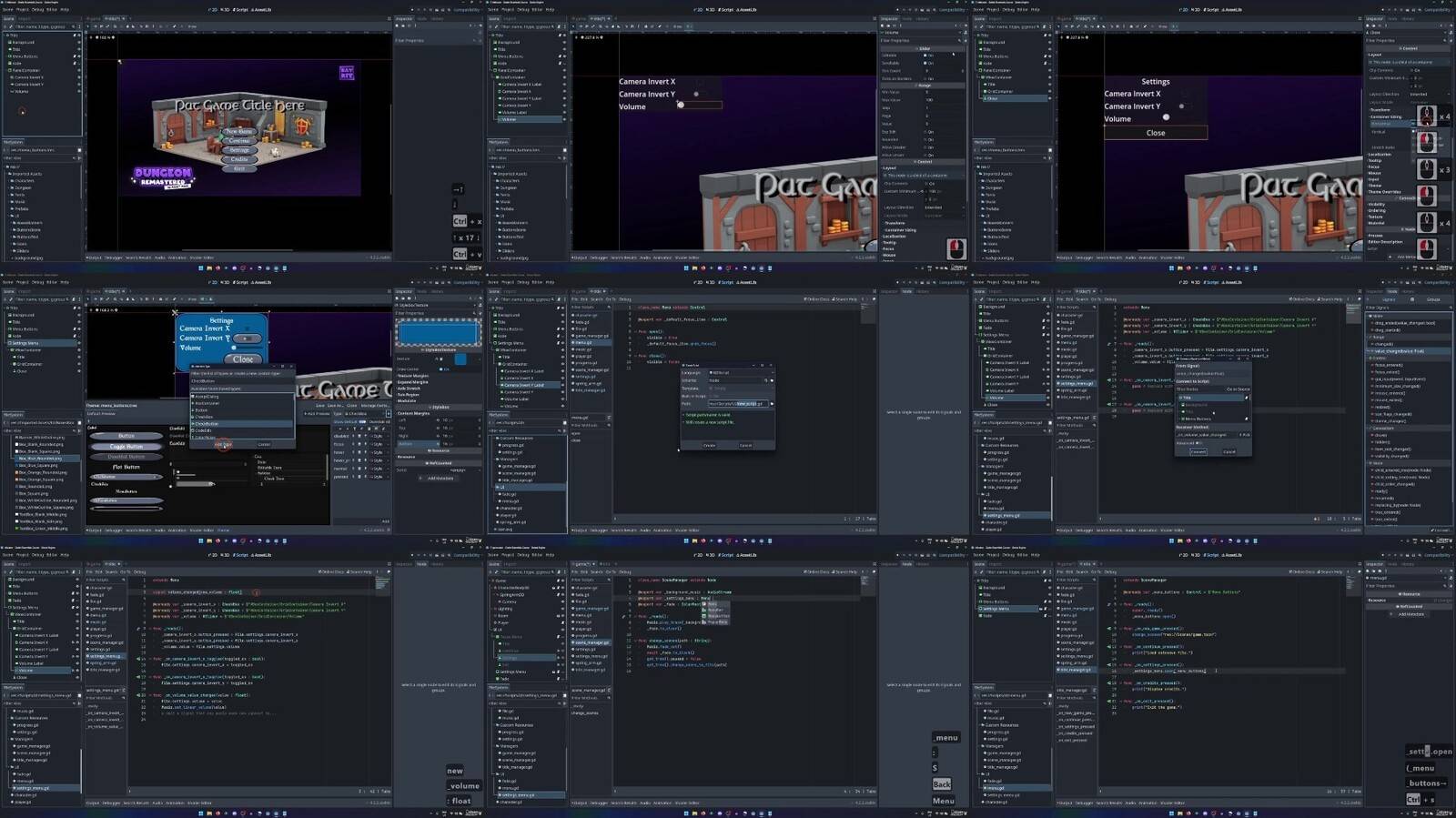Toggle Volume node eye icon in title-screen frame scene tree
This screenshot has width=1456, height=818.
point(78,91)
